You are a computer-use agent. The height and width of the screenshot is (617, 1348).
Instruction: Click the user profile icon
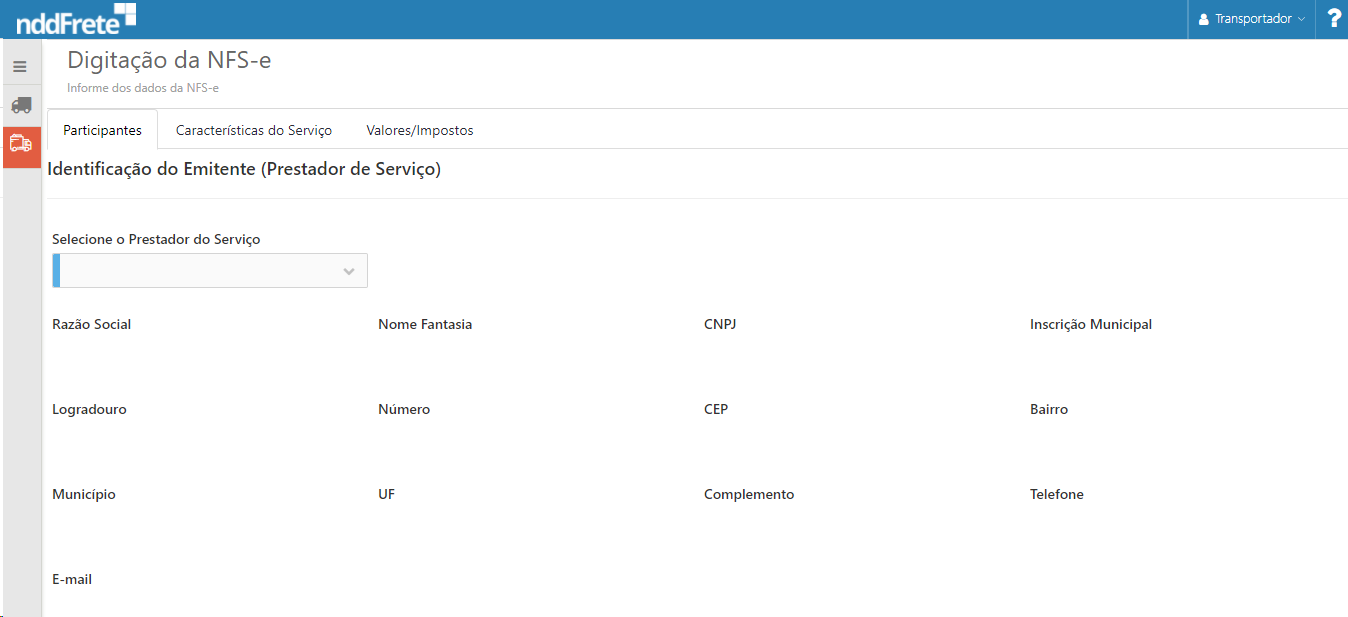pos(1204,19)
